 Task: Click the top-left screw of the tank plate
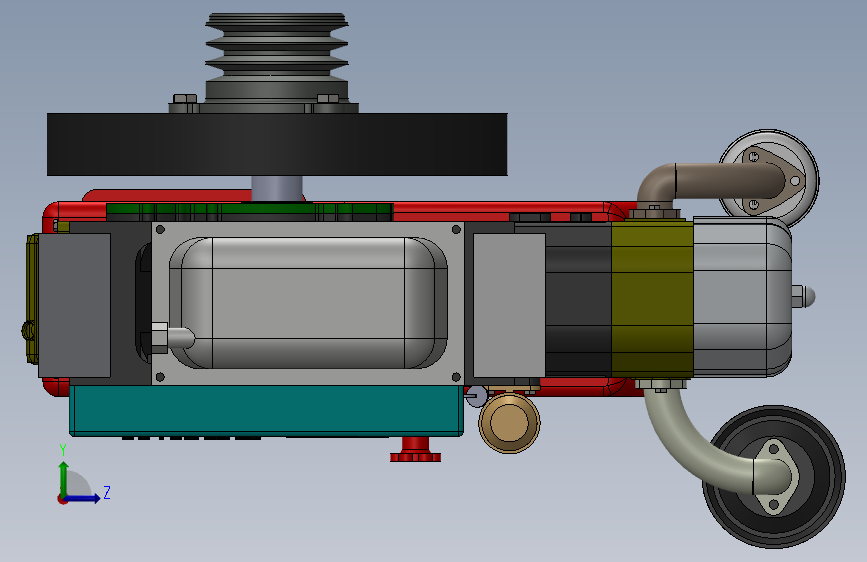[x=160, y=229]
